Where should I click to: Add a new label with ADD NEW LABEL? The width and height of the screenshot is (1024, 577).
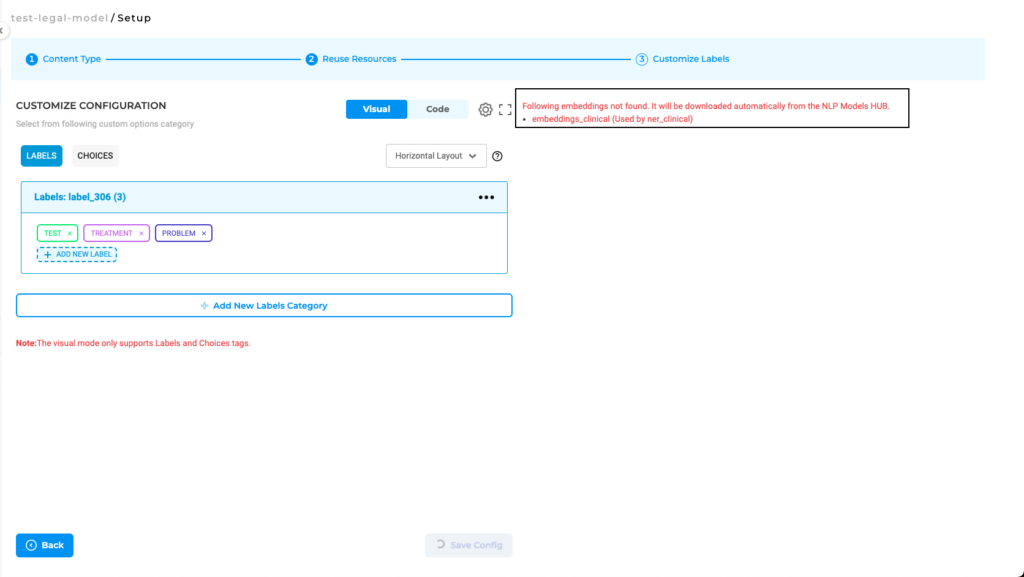point(76,254)
